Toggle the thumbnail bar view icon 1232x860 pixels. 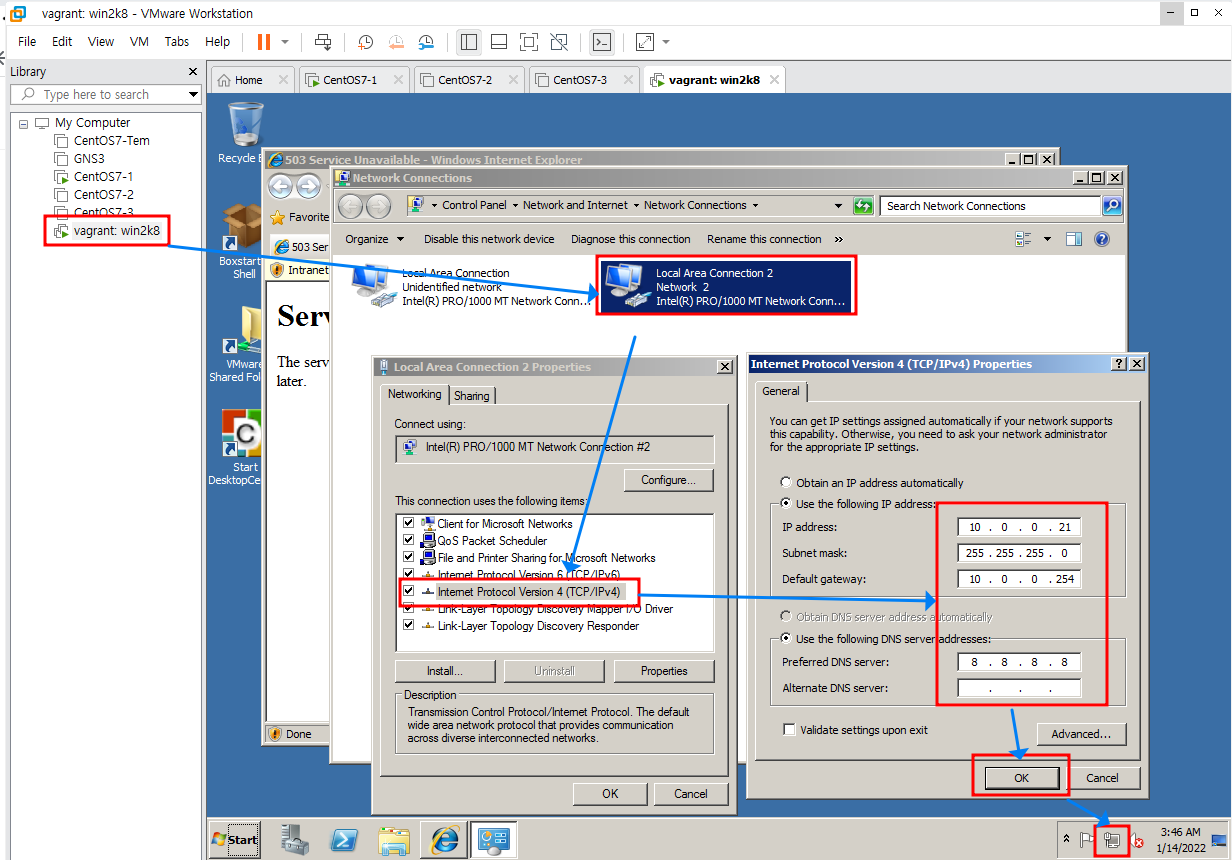pos(499,42)
